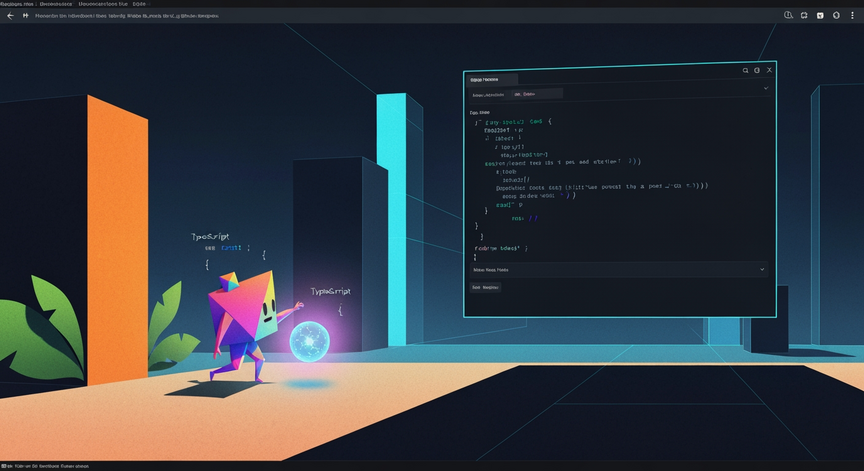This screenshot has width=864, height=471.
Task: Open search in the code panel header
Action: coord(745,71)
